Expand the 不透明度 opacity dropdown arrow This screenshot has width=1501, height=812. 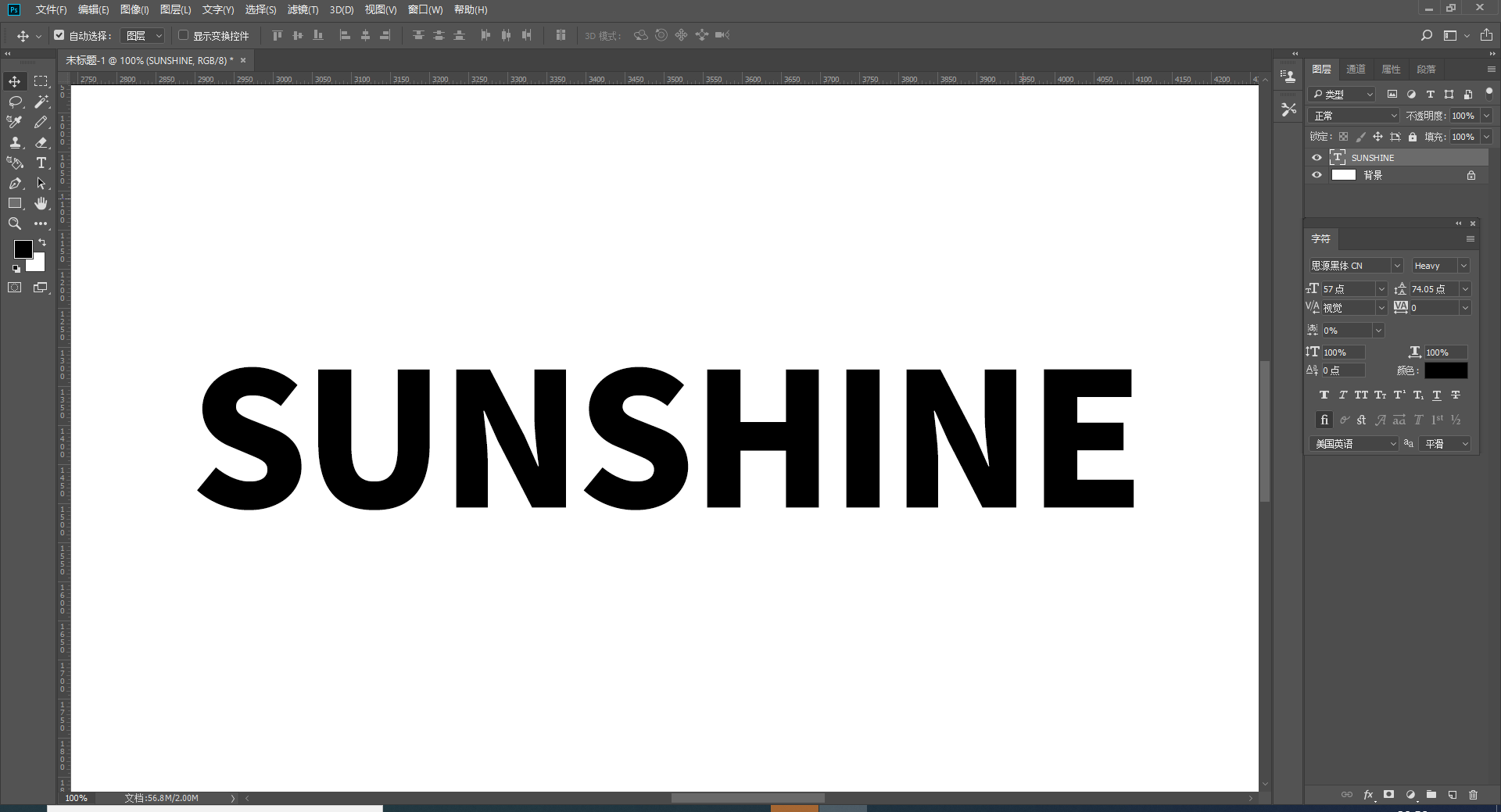[1487, 116]
